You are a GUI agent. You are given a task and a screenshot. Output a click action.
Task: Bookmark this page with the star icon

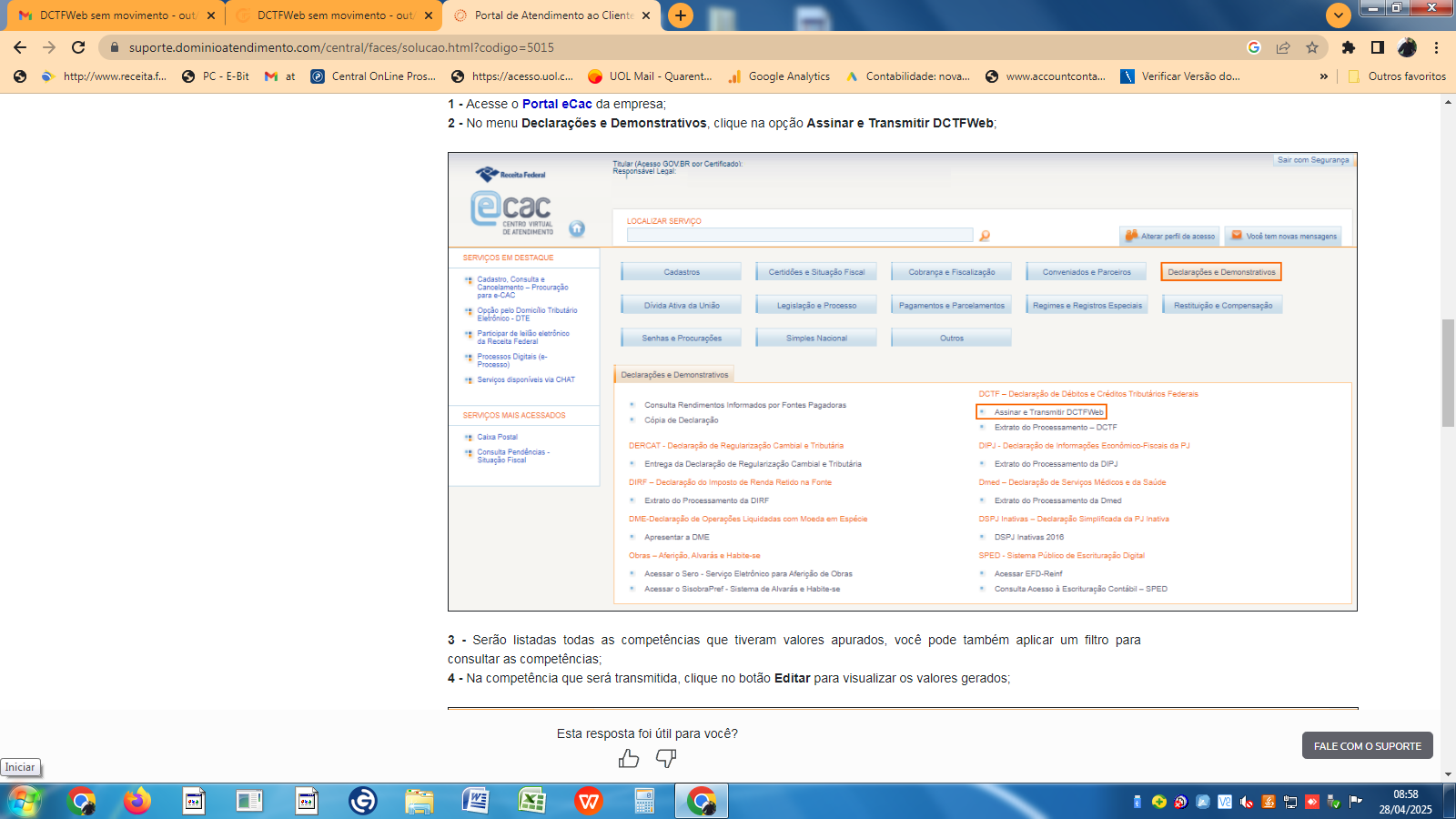point(1312,47)
